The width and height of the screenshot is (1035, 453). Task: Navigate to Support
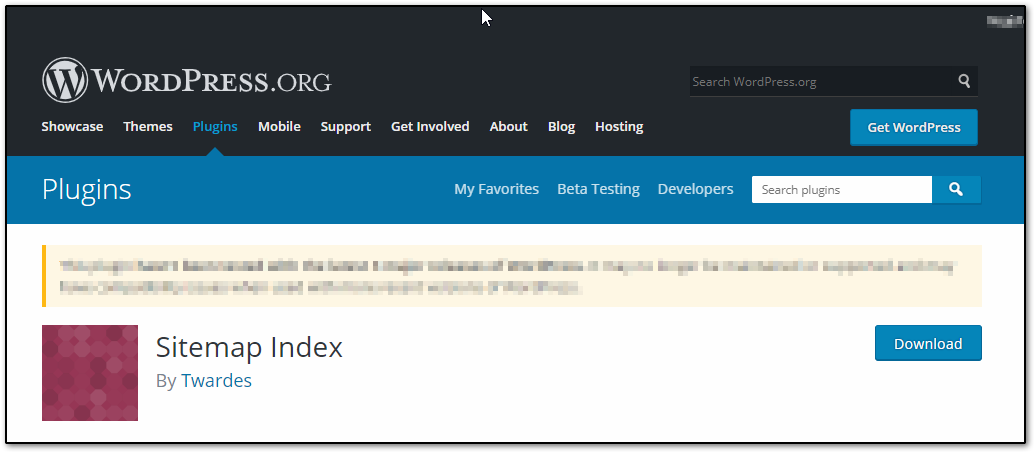[x=345, y=127]
